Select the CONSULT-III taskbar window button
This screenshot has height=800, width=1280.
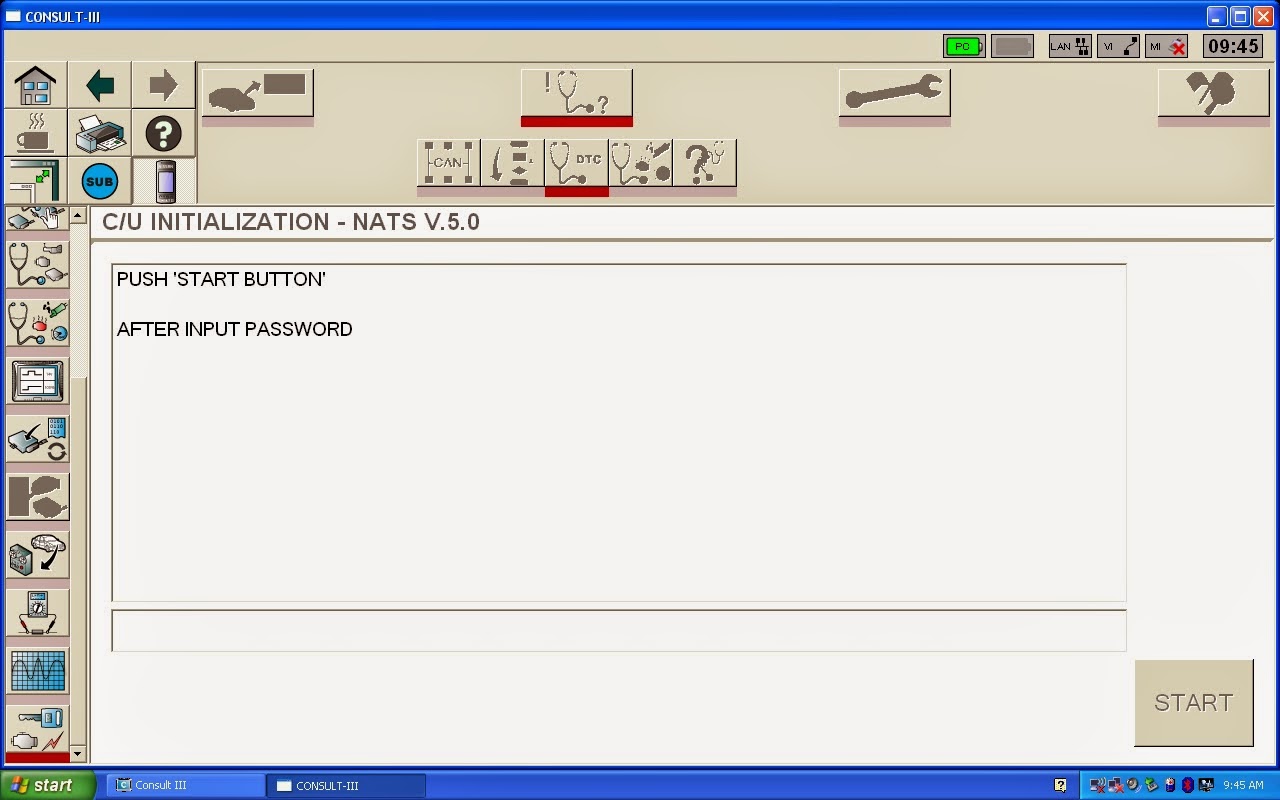346,785
